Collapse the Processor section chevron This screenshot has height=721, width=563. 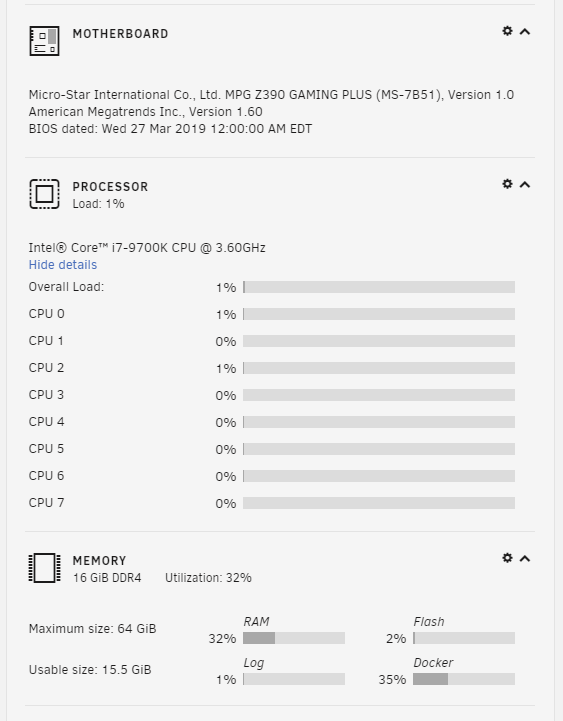525,184
